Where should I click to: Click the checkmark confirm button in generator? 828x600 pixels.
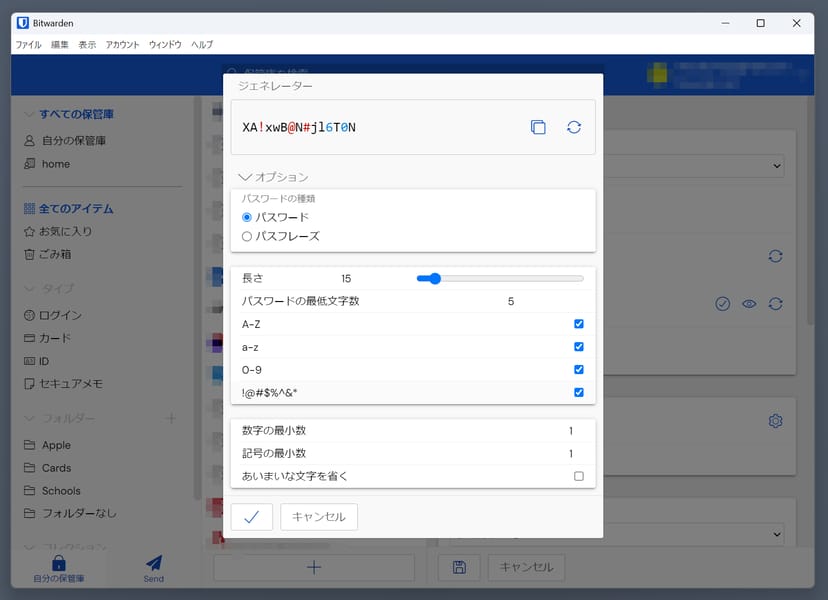click(x=252, y=516)
